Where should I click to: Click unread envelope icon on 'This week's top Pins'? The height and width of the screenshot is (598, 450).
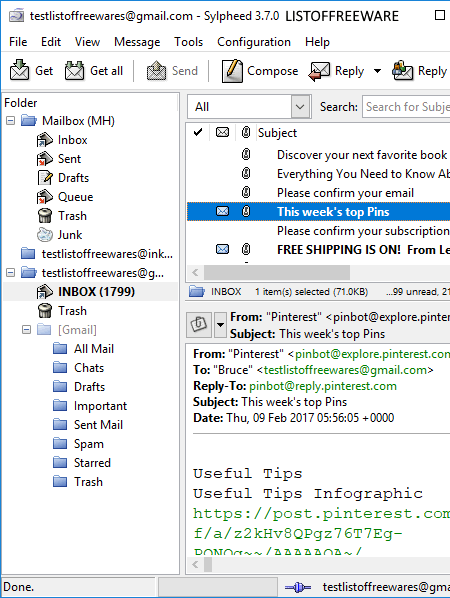[x=223, y=211]
